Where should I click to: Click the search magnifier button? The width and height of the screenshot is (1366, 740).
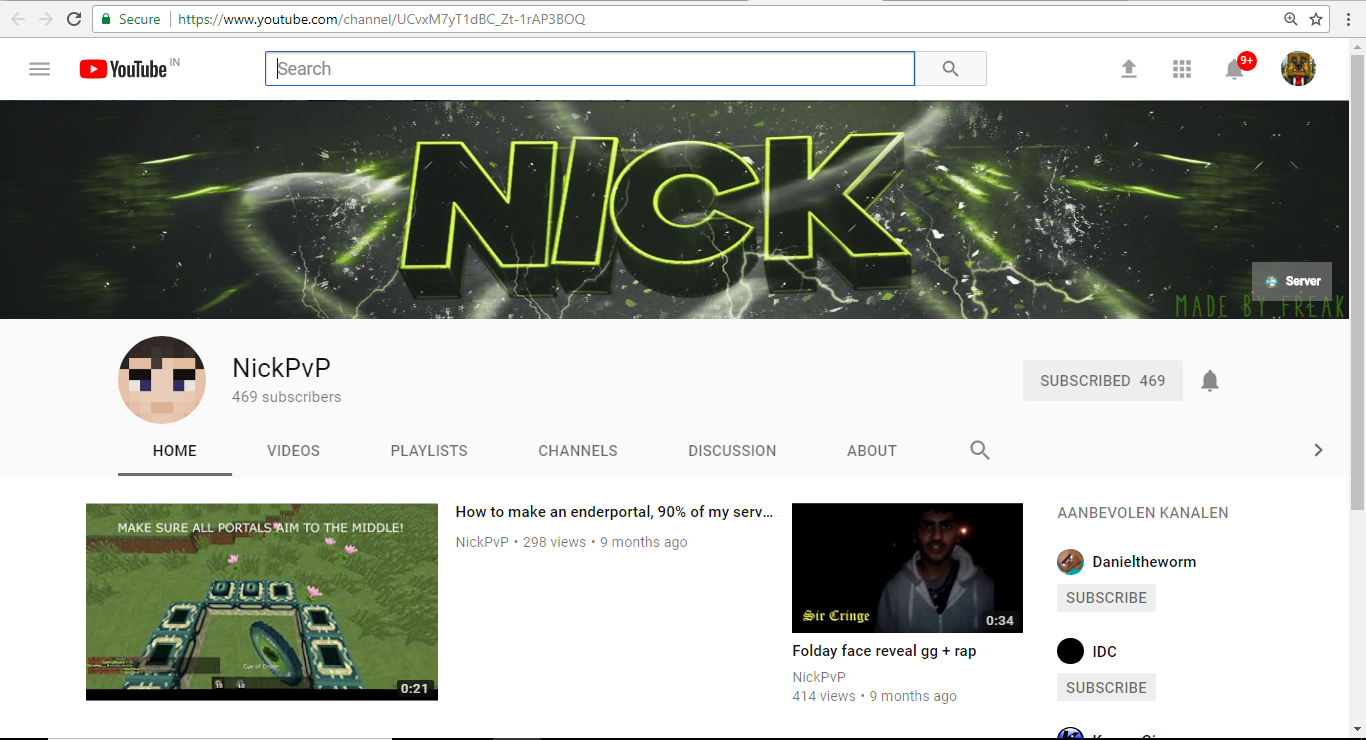pyautogui.click(x=951, y=69)
